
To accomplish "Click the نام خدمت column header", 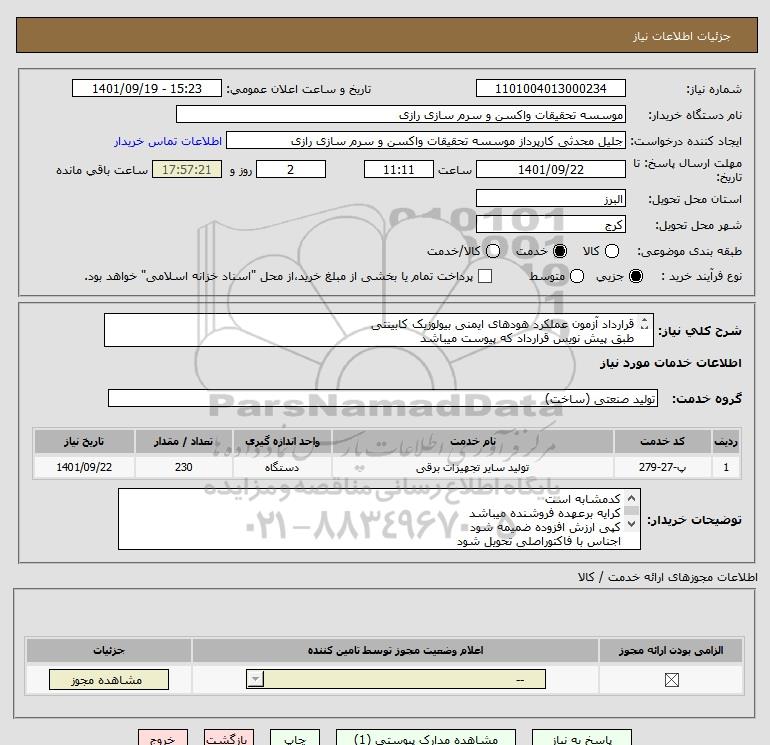I will click(473, 441).
